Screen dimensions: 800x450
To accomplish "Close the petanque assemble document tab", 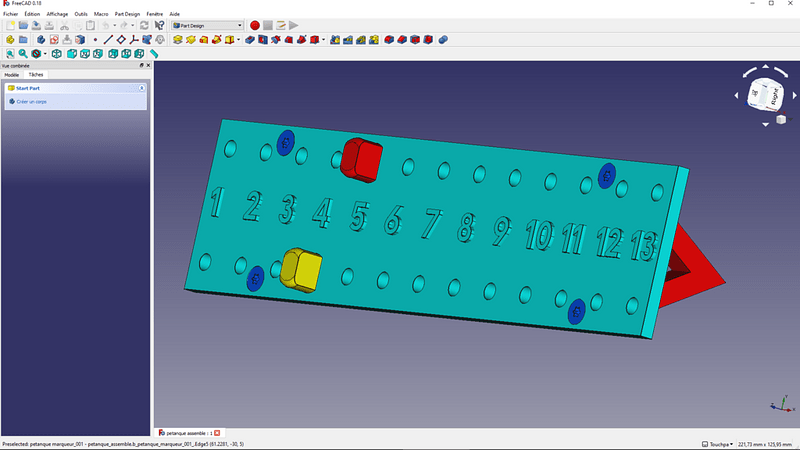I will click(x=217, y=433).
